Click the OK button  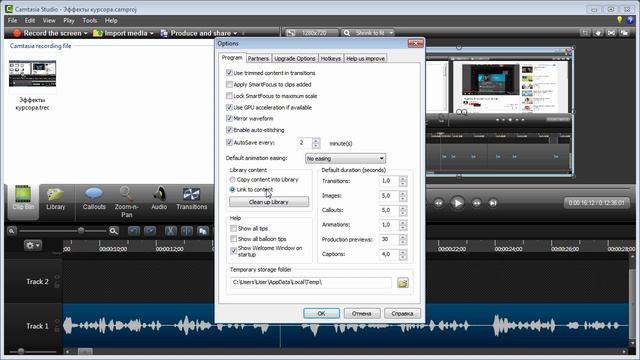(321, 313)
